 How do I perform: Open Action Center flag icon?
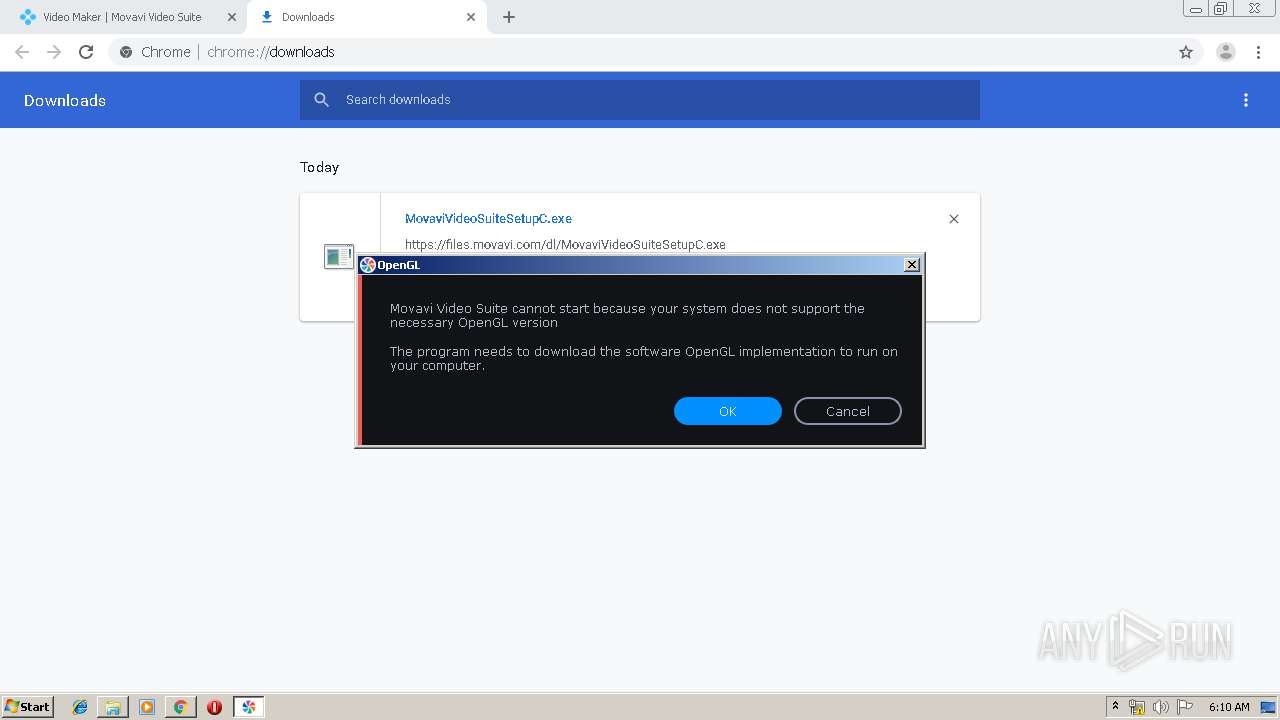1184,707
